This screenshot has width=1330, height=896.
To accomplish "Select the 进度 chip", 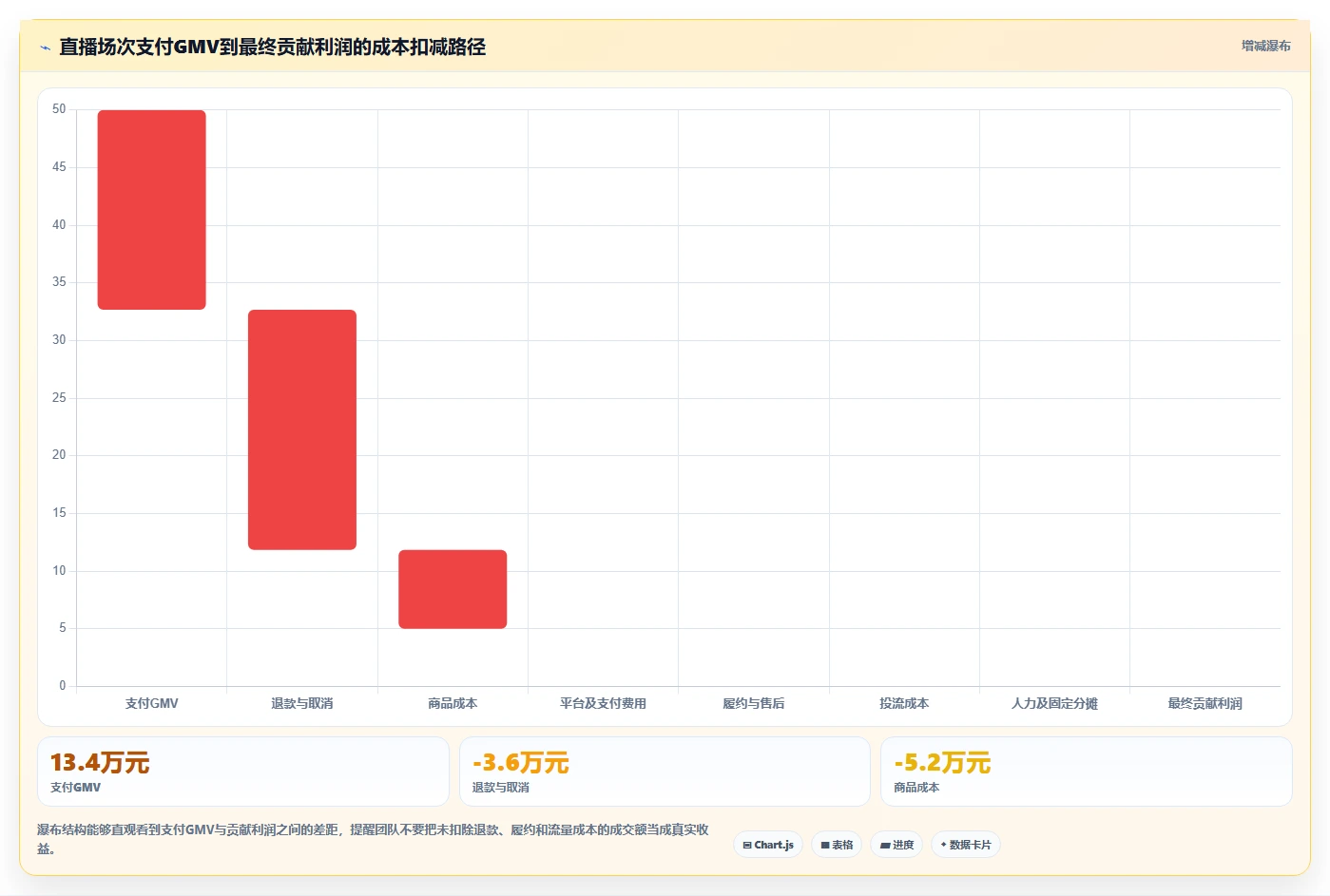I will point(896,845).
